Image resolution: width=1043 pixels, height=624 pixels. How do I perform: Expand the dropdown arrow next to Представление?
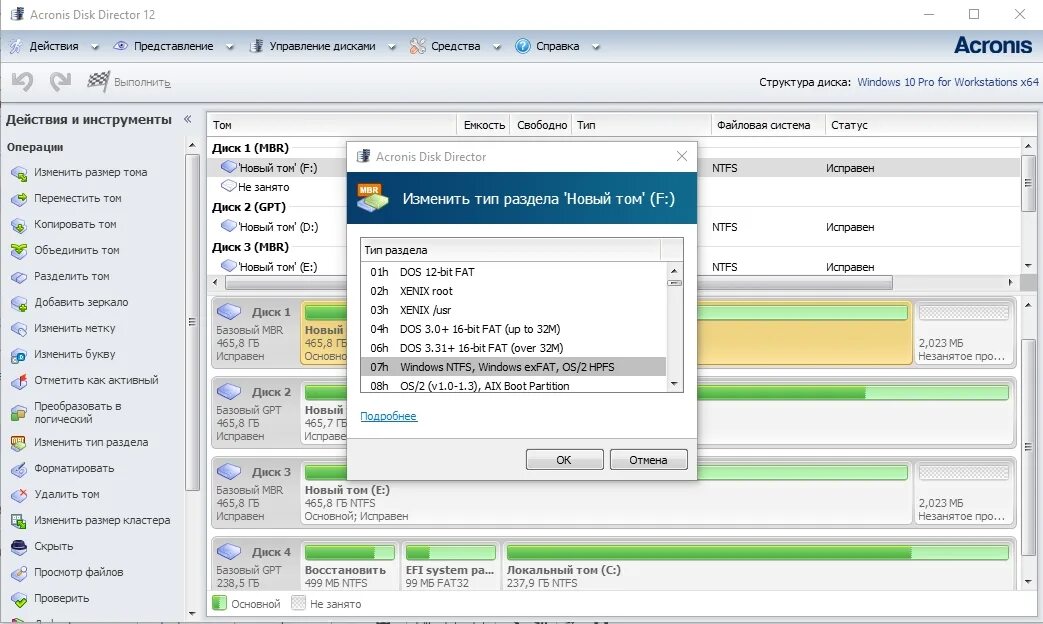(x=229, y=47)
